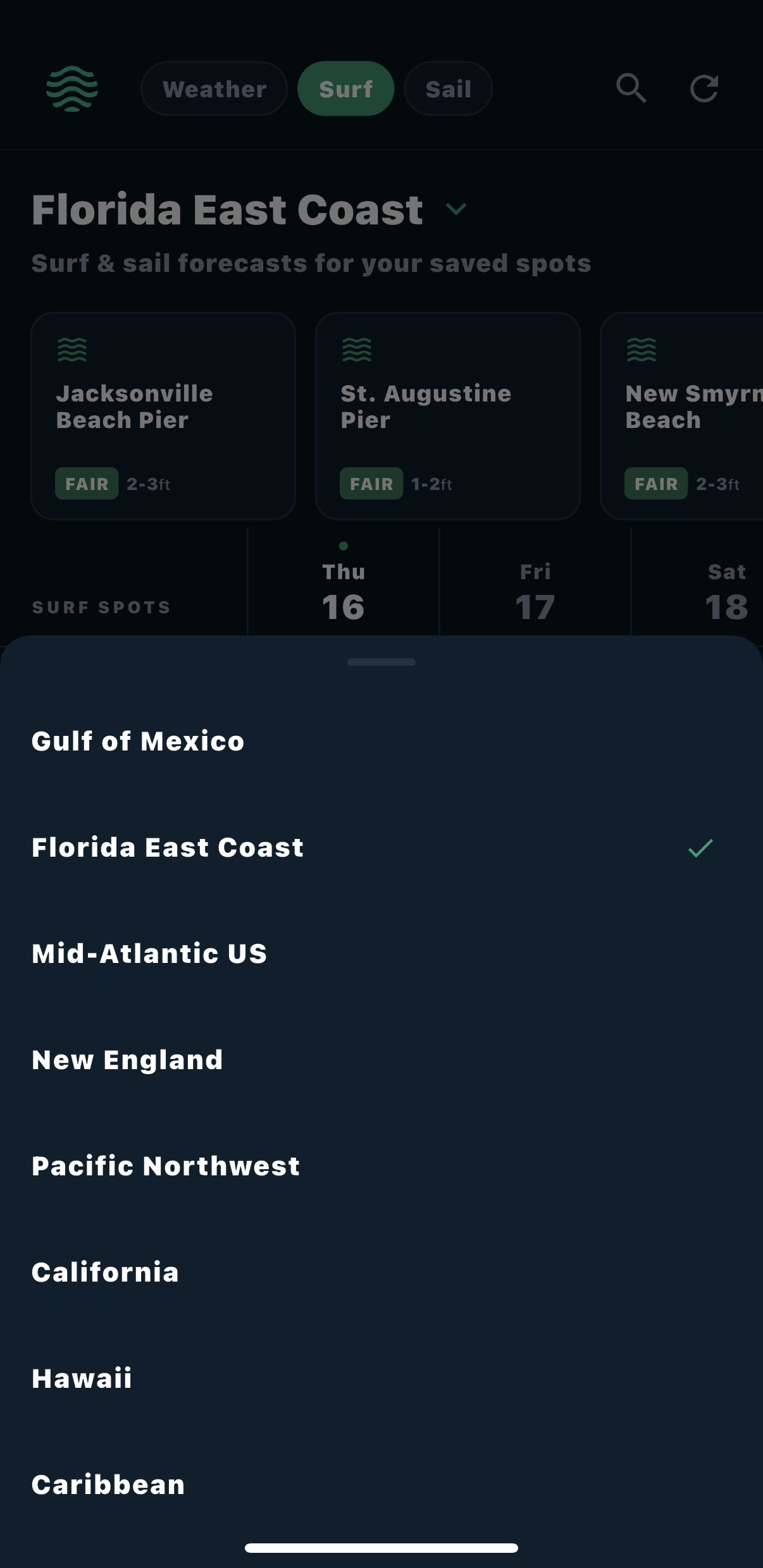
Task: Select Fri 17 date column
Action: [535, 591]
